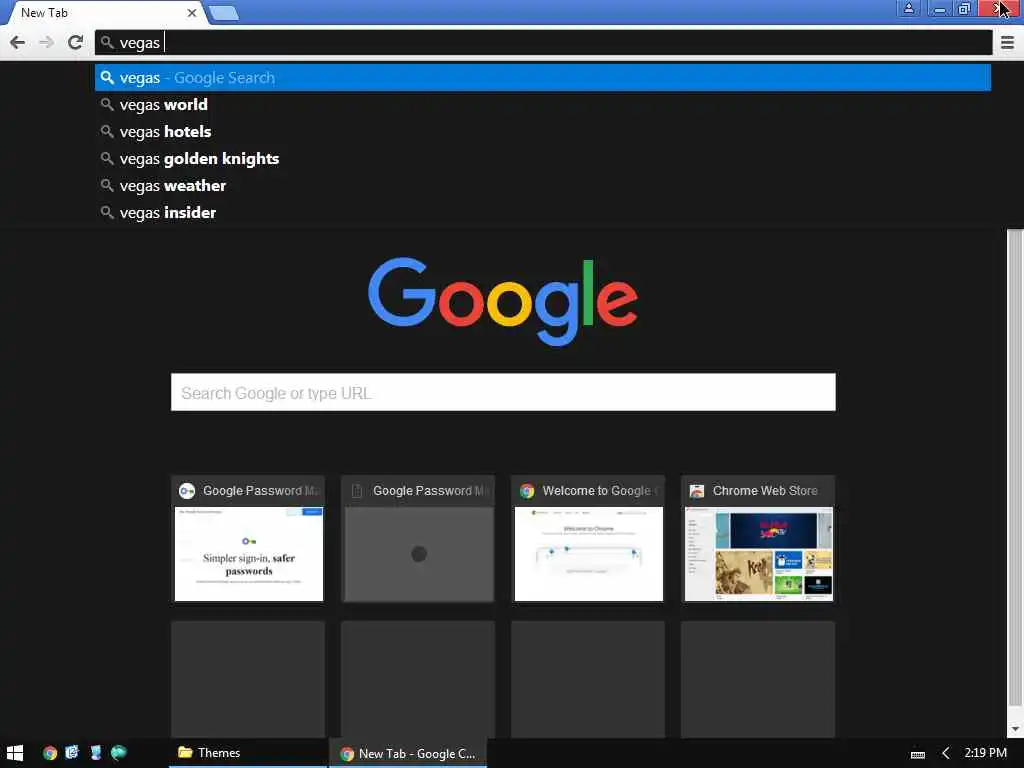Reload the page with refresh icon
Screen dimensions: 1024x768
click(75, 42)
